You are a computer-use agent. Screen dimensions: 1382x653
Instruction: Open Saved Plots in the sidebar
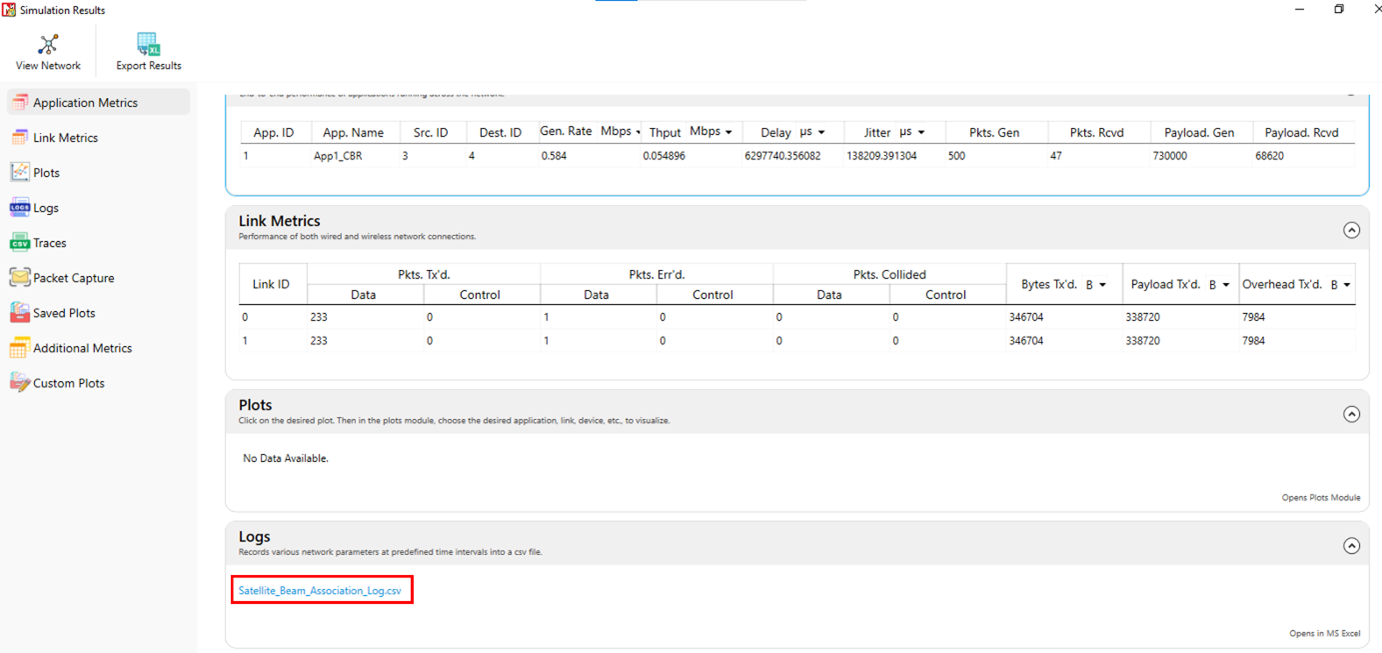pyautogui.click(x=64, y=313)
